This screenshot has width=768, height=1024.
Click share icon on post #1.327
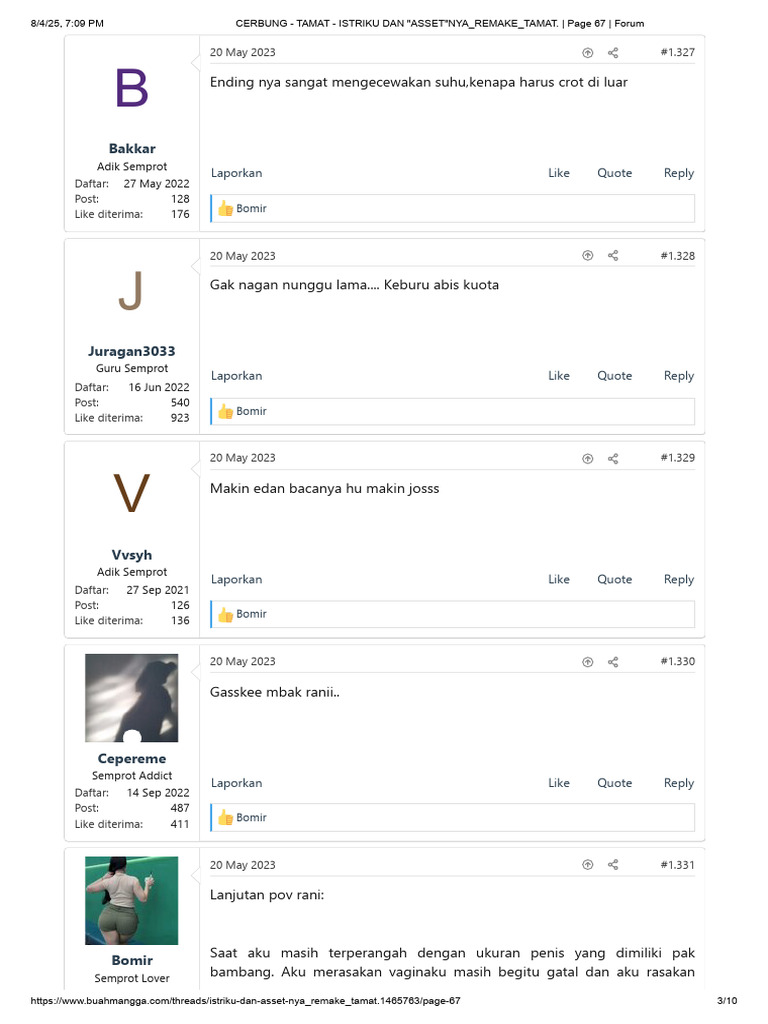pos(613,53)
